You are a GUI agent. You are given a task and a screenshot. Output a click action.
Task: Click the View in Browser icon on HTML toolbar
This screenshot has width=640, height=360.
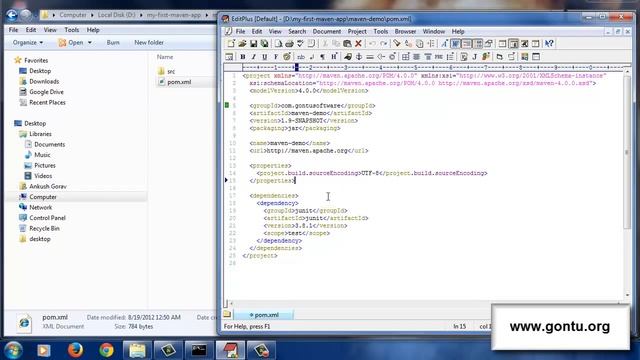point(229,57)
